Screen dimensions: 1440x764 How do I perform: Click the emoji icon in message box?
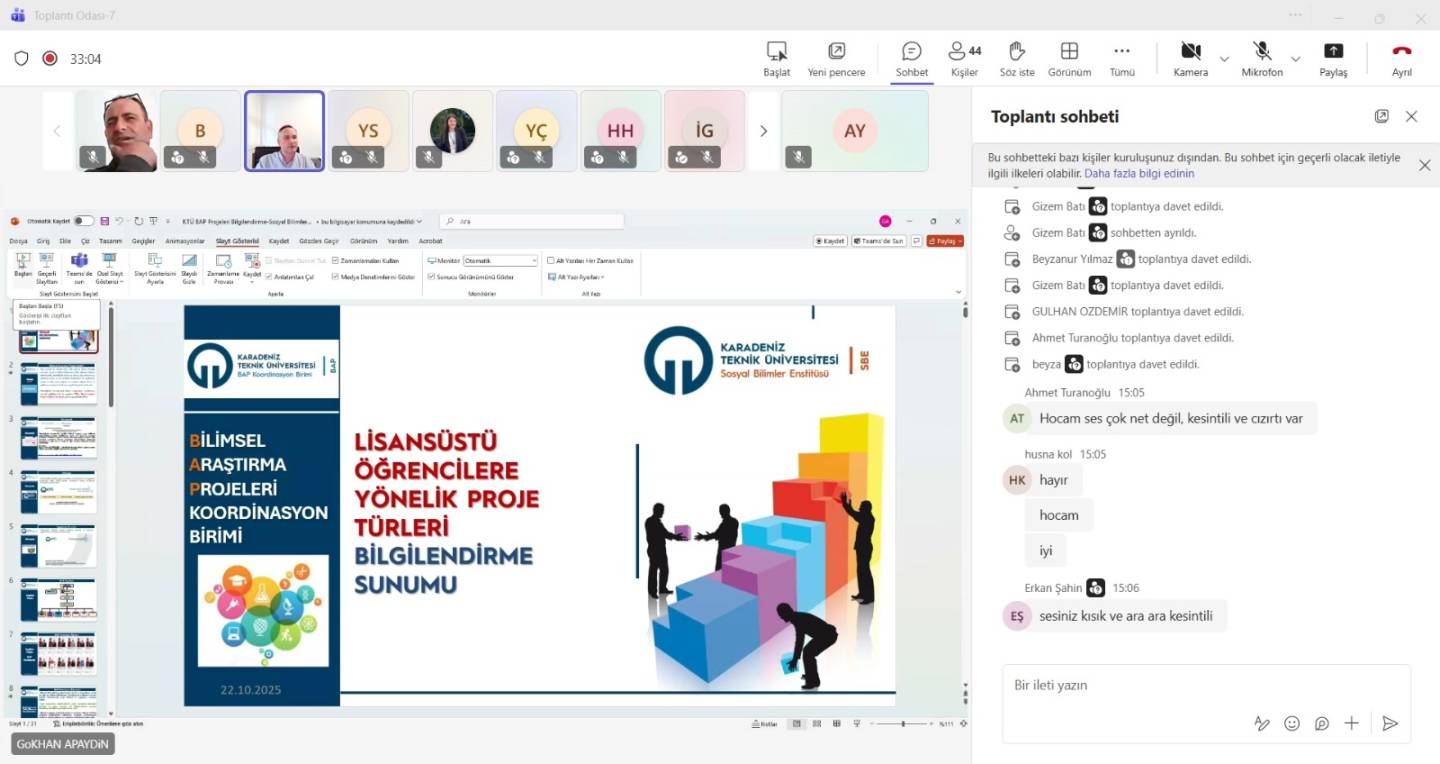click(x=1292, y=723)
